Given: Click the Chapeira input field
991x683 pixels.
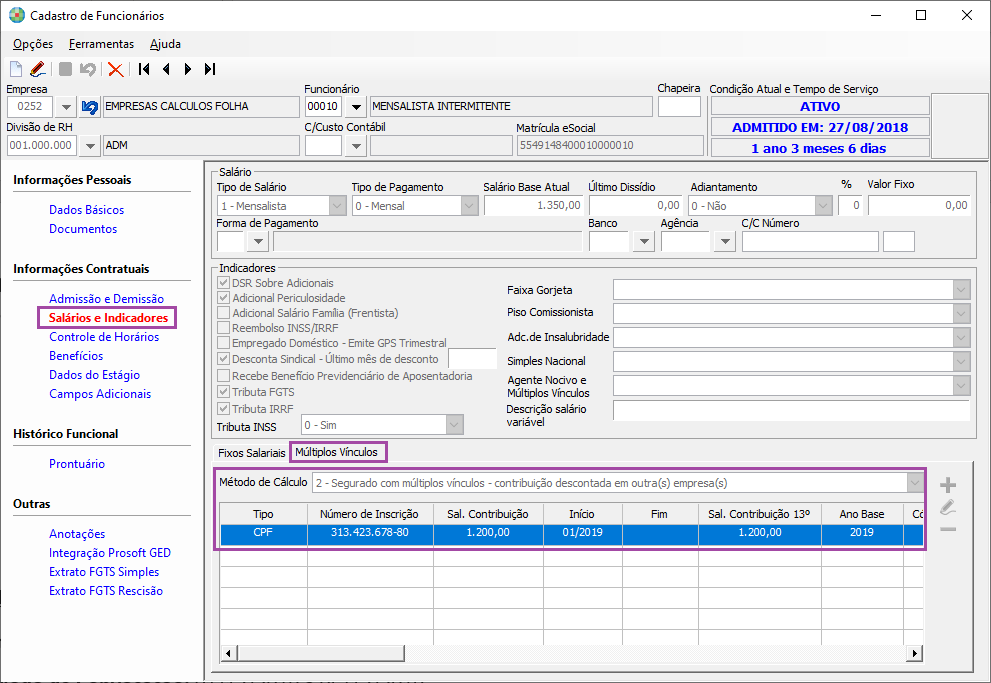Looking at the screenshot, I should 679,107.
